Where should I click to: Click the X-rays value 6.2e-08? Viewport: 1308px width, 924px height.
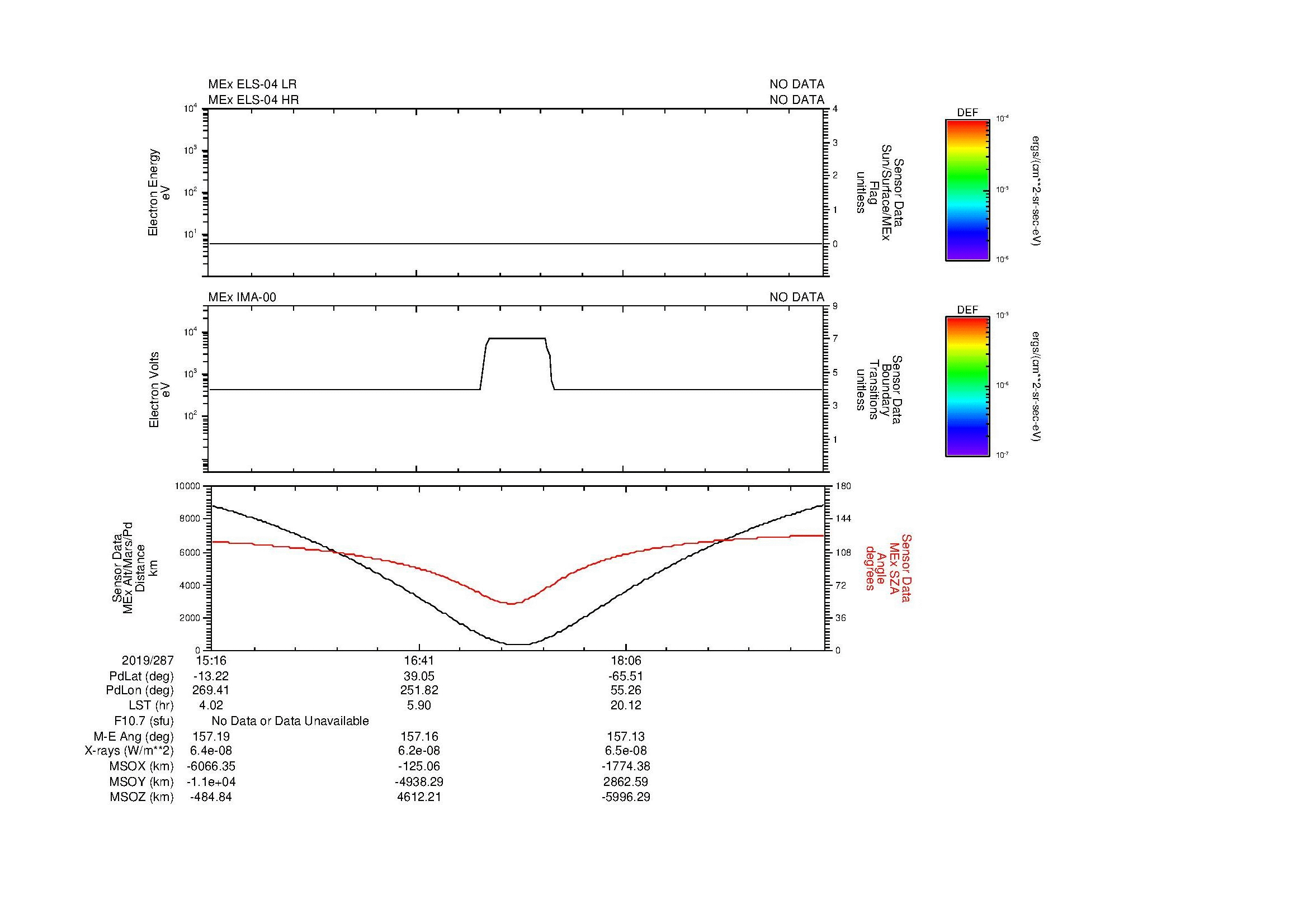[x=419, y=751]
